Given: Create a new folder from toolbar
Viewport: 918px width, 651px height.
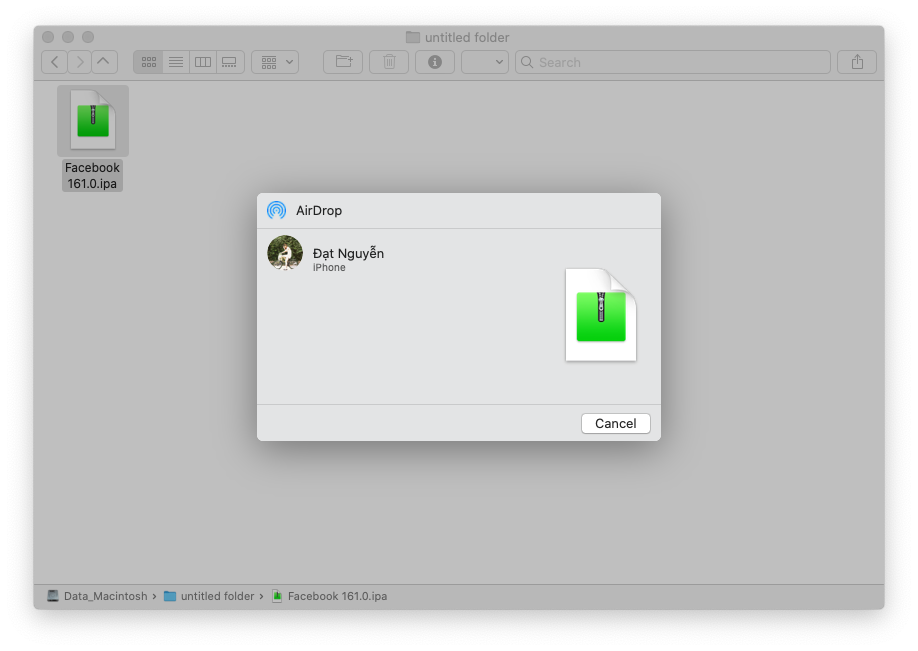Looking at the screenshot, I should (x=343, y=62).
